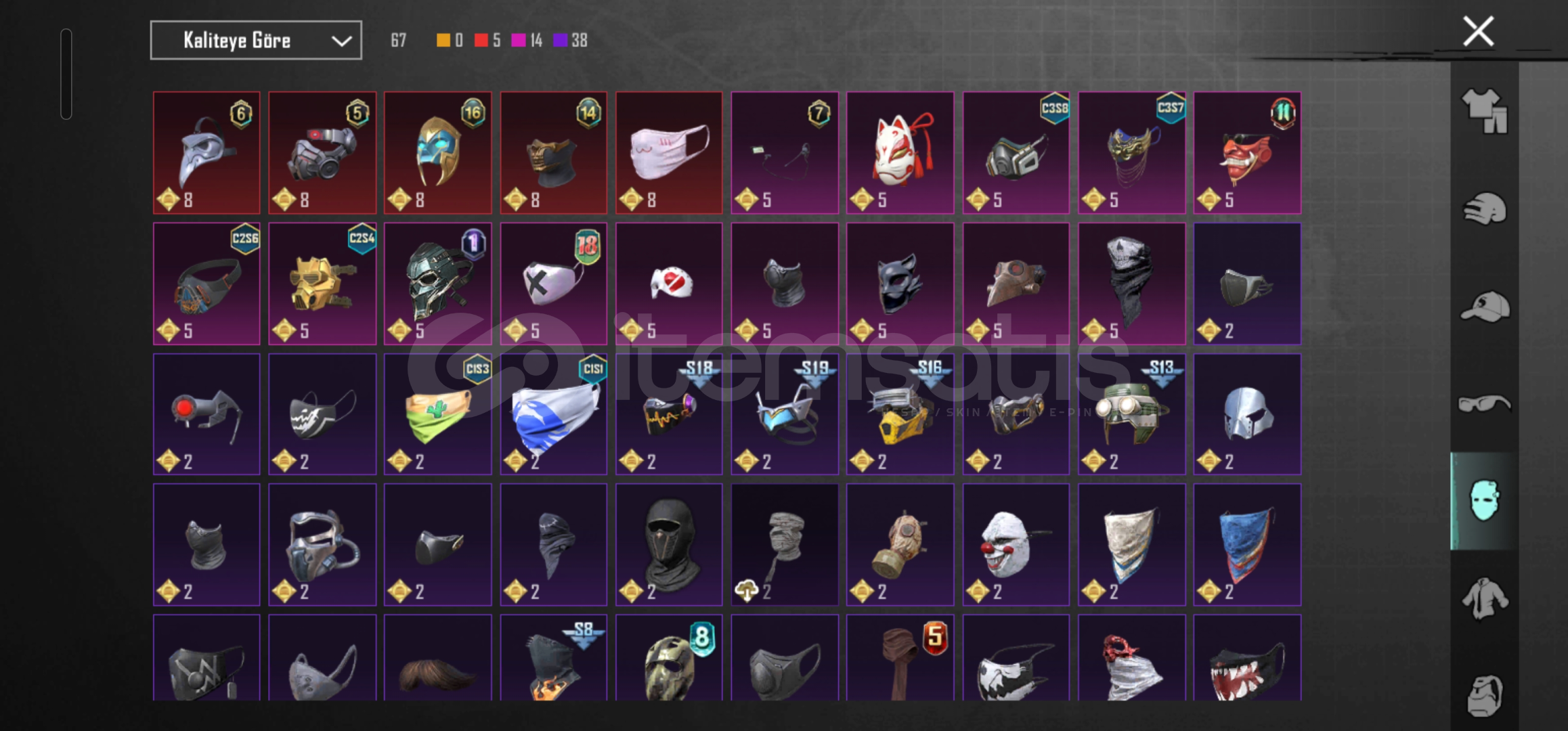Choose the white kitsune fox mask
The height and width of the screenshot is (731, 1568).
pyautogui.click(x=900, y=153)
